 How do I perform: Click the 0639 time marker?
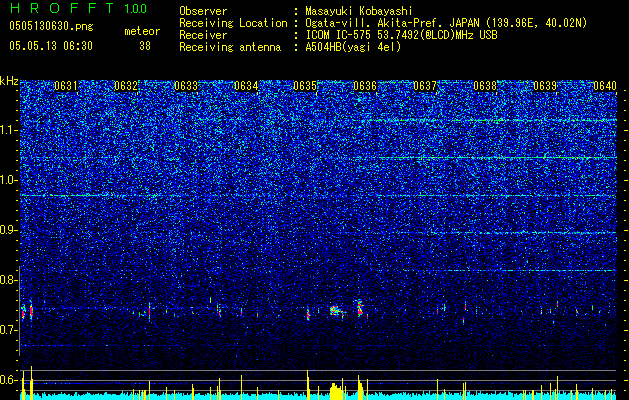(x=545, y=86)
